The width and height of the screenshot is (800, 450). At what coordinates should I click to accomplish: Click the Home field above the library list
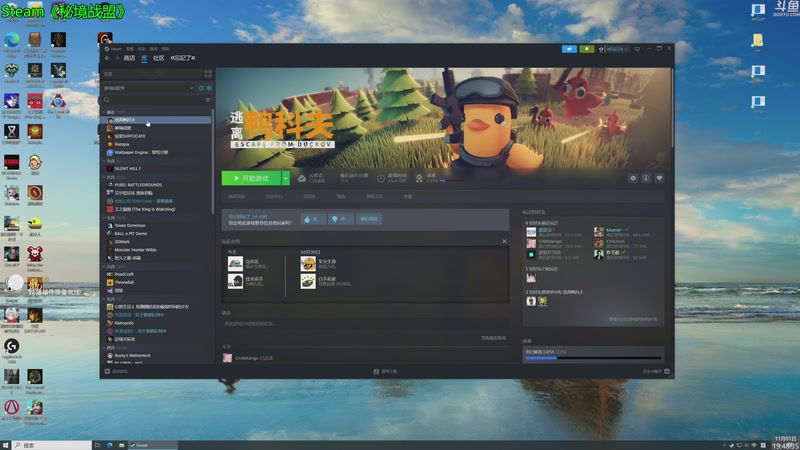152,74
